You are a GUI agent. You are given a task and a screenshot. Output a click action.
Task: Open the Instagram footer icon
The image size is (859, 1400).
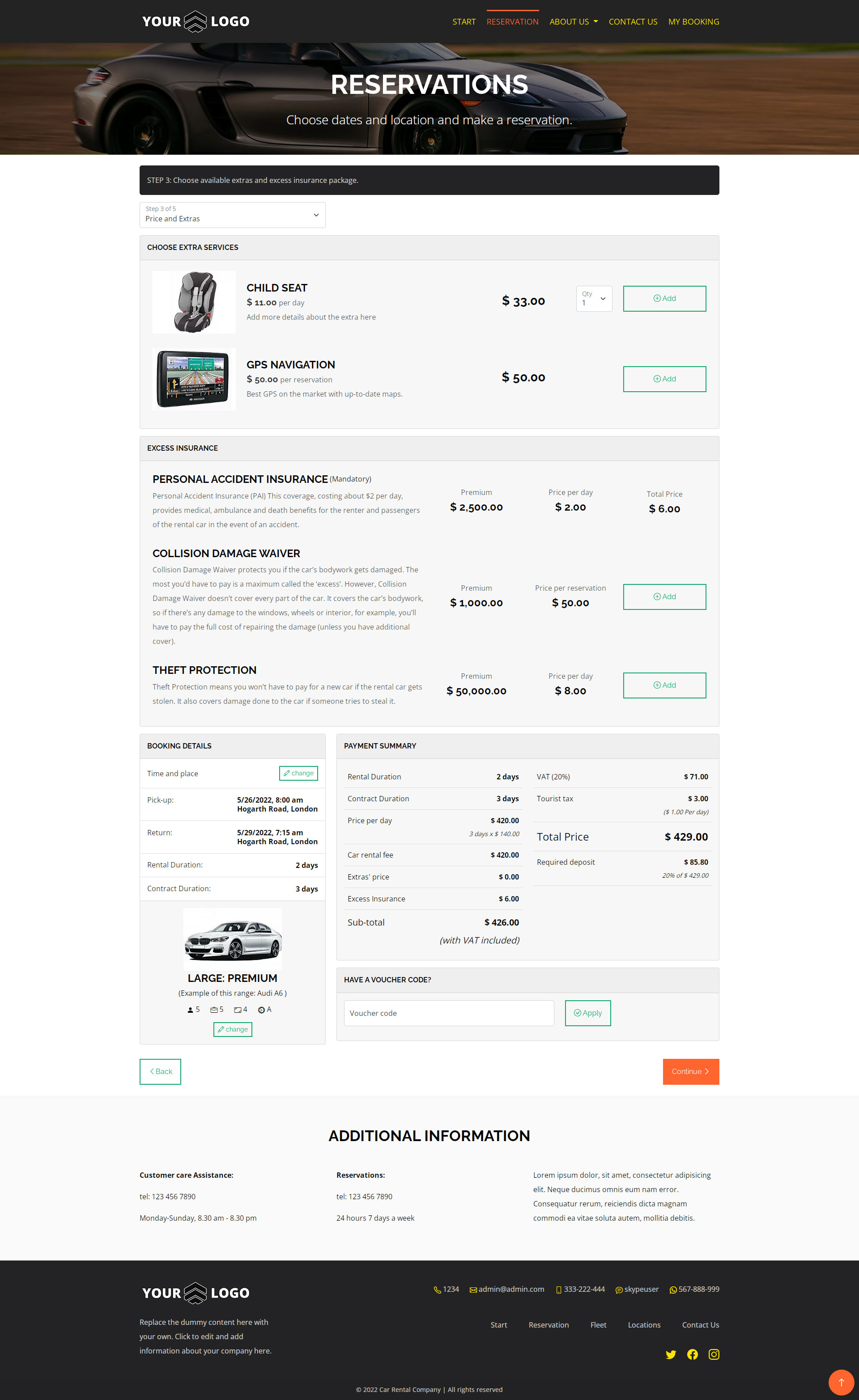click(714, 1354)
